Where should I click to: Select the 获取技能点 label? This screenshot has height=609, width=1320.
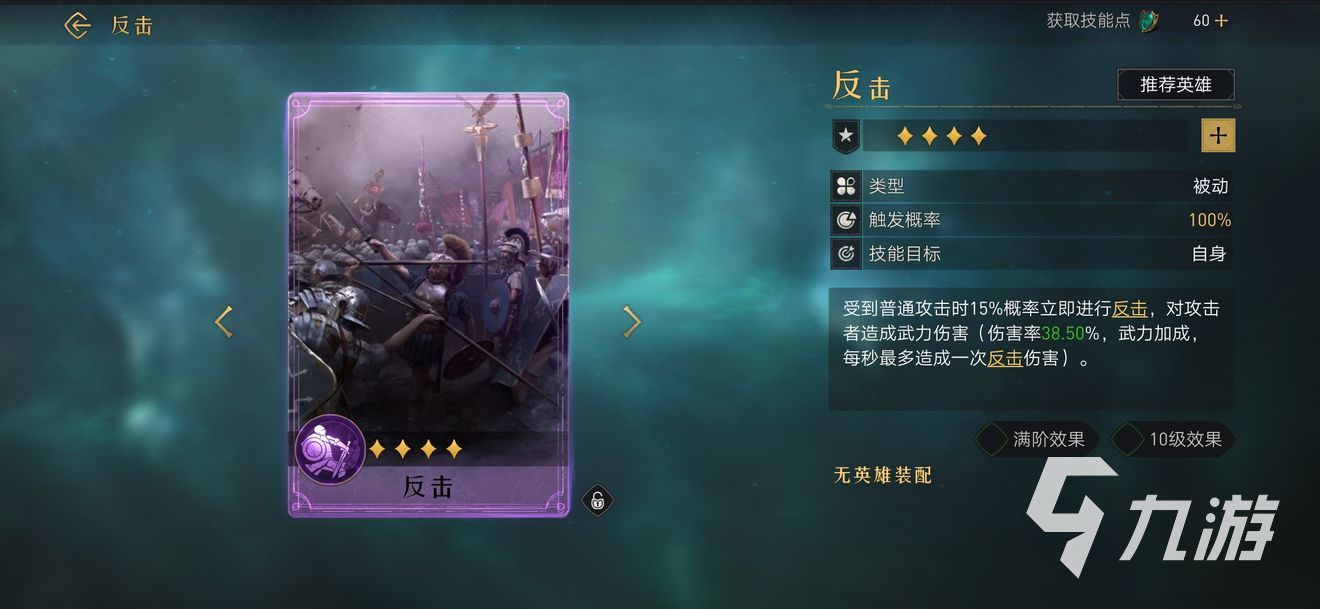[1089, 21]
